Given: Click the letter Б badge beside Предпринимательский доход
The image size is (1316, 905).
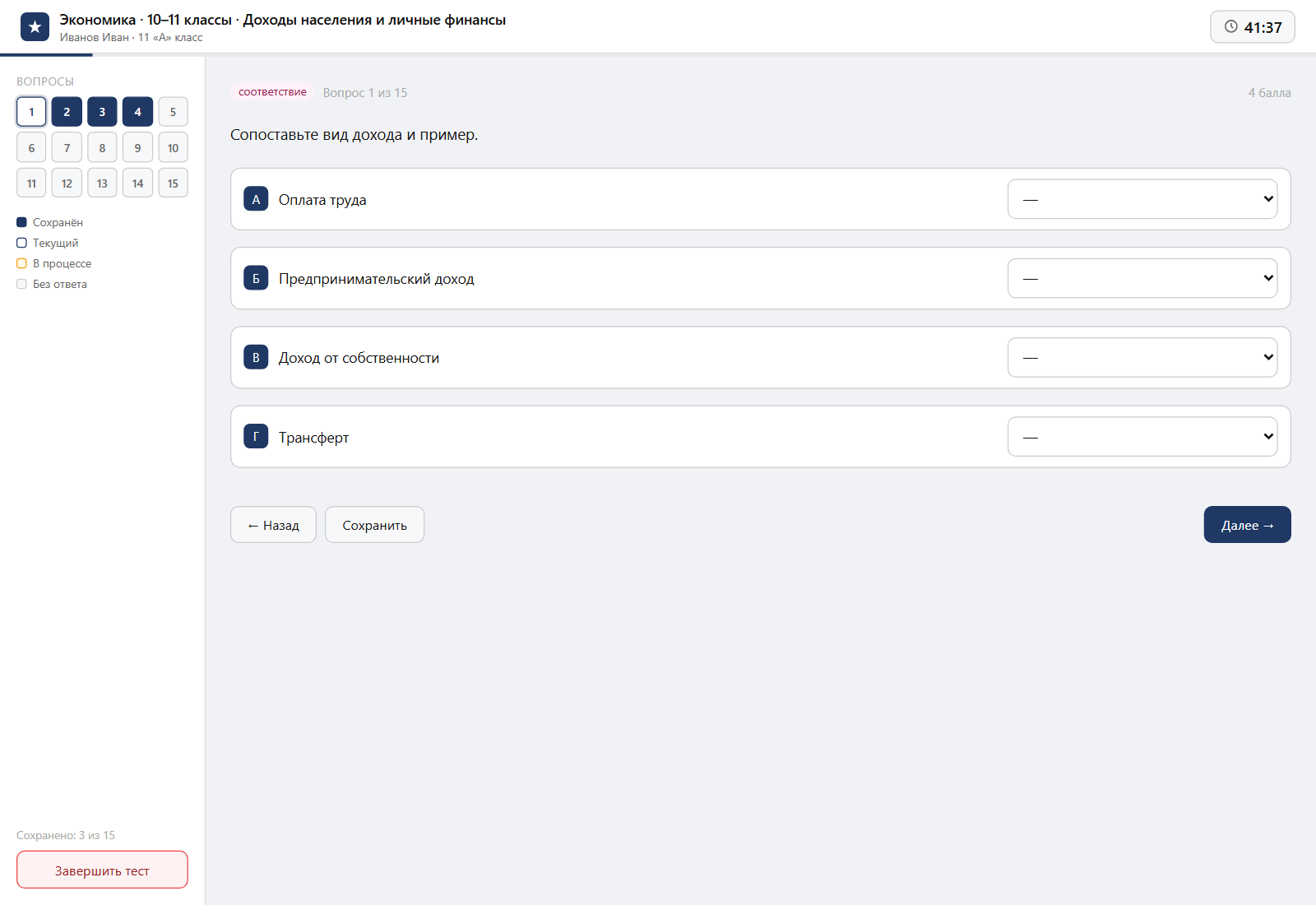Looking at the screenshot, I should pyautogui.click(x=256, y=278).
